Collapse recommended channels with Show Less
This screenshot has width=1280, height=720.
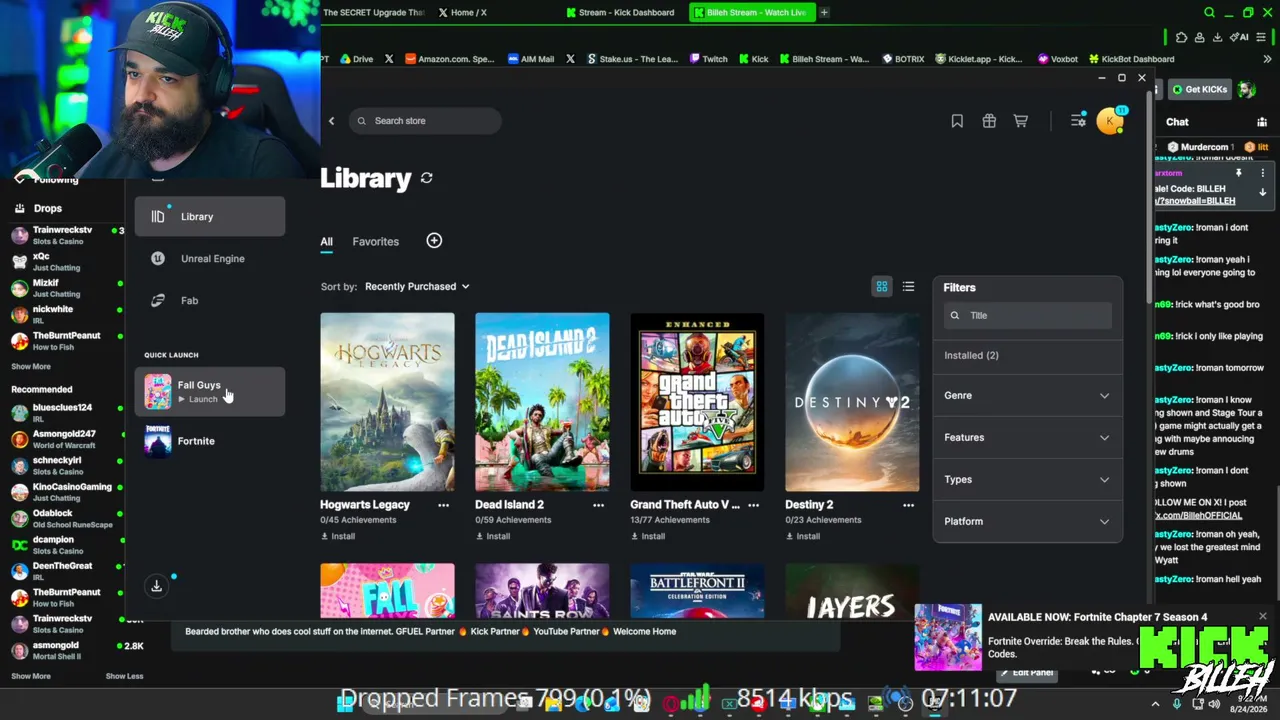click(x=124, y=676)
